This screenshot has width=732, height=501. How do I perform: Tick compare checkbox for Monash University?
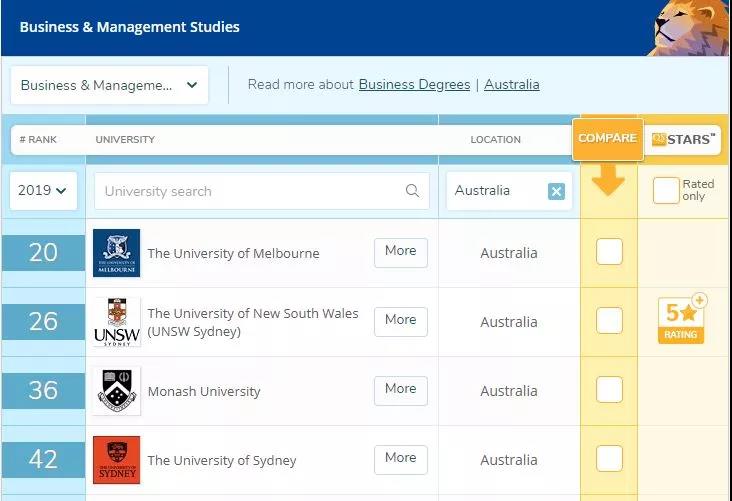(609, 389)
